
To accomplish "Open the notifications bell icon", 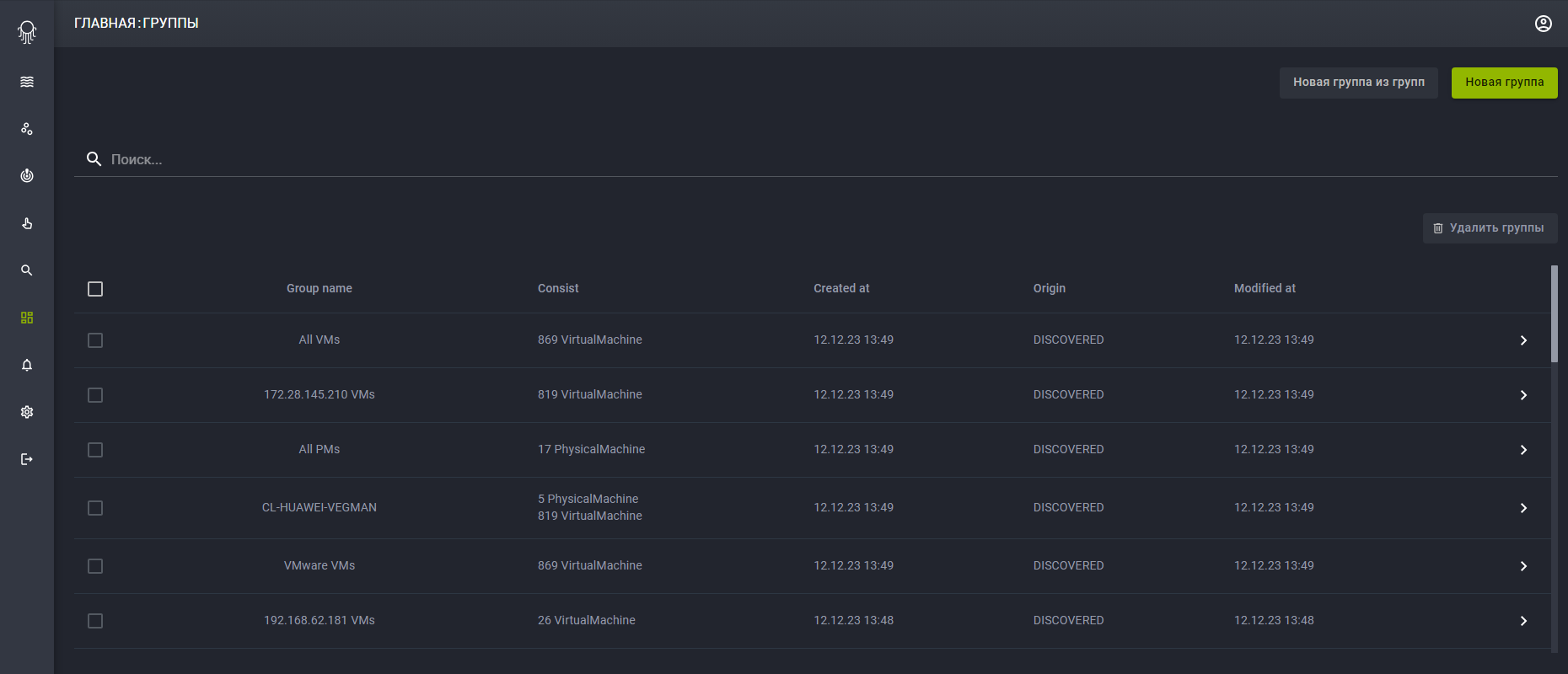I will 27,365.
